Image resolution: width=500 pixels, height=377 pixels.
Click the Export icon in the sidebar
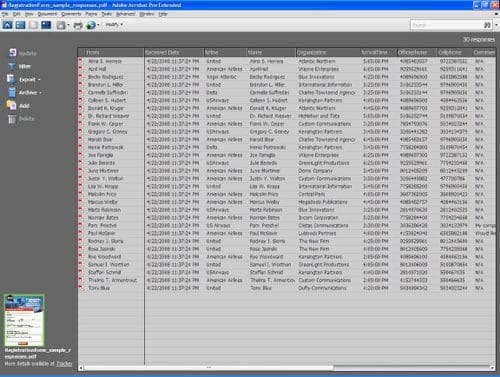tap(11, 79)
